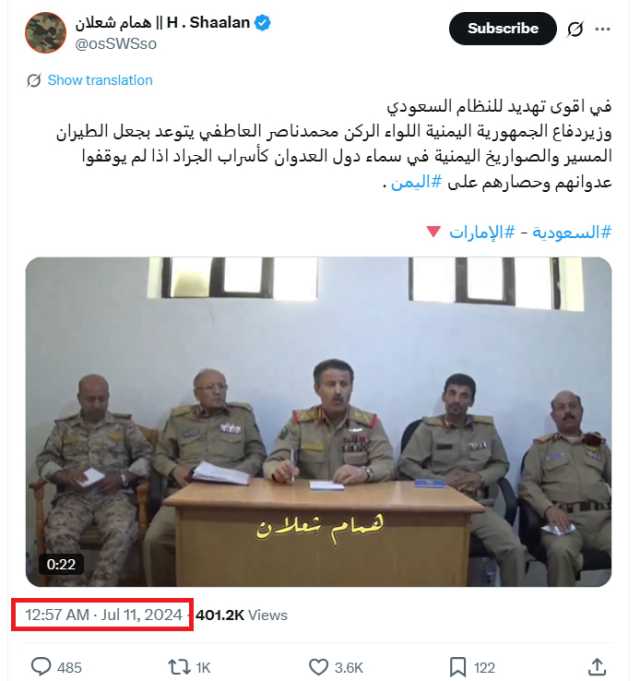Click Show translation link
This screenshot has width=640, height=681.
tap(100, 80)
